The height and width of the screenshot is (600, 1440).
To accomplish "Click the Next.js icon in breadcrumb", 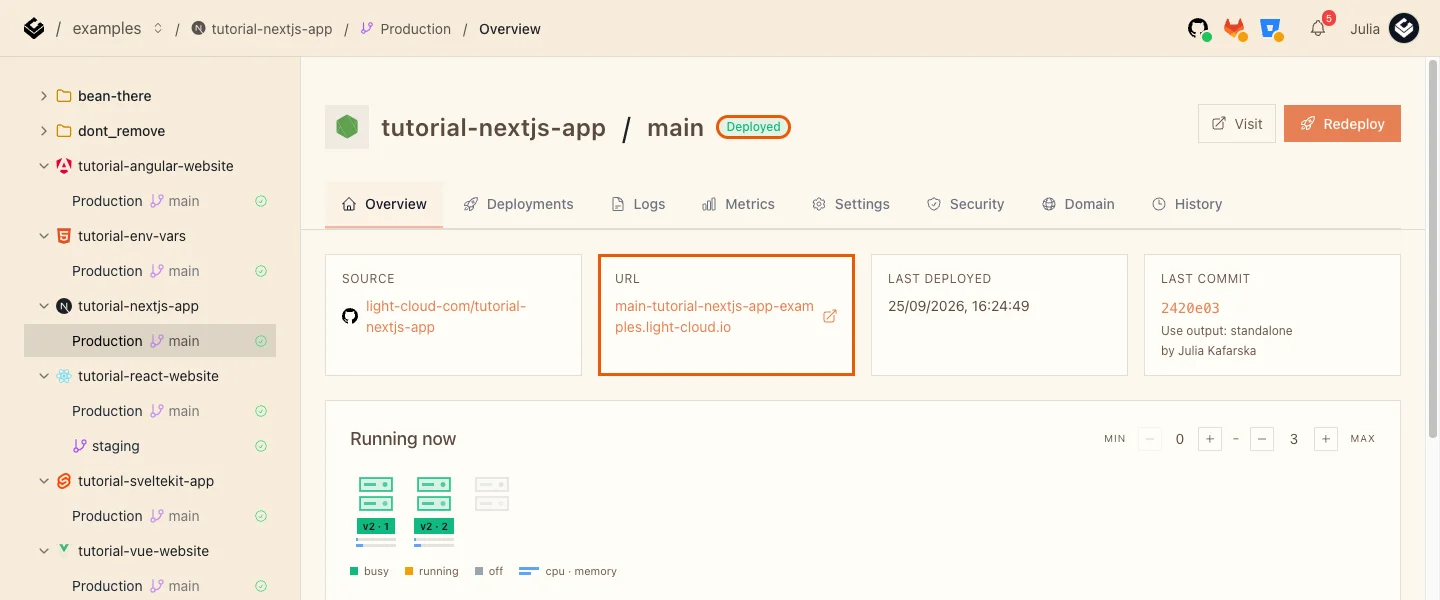I will pyautogui.click(x=198, y=29).
